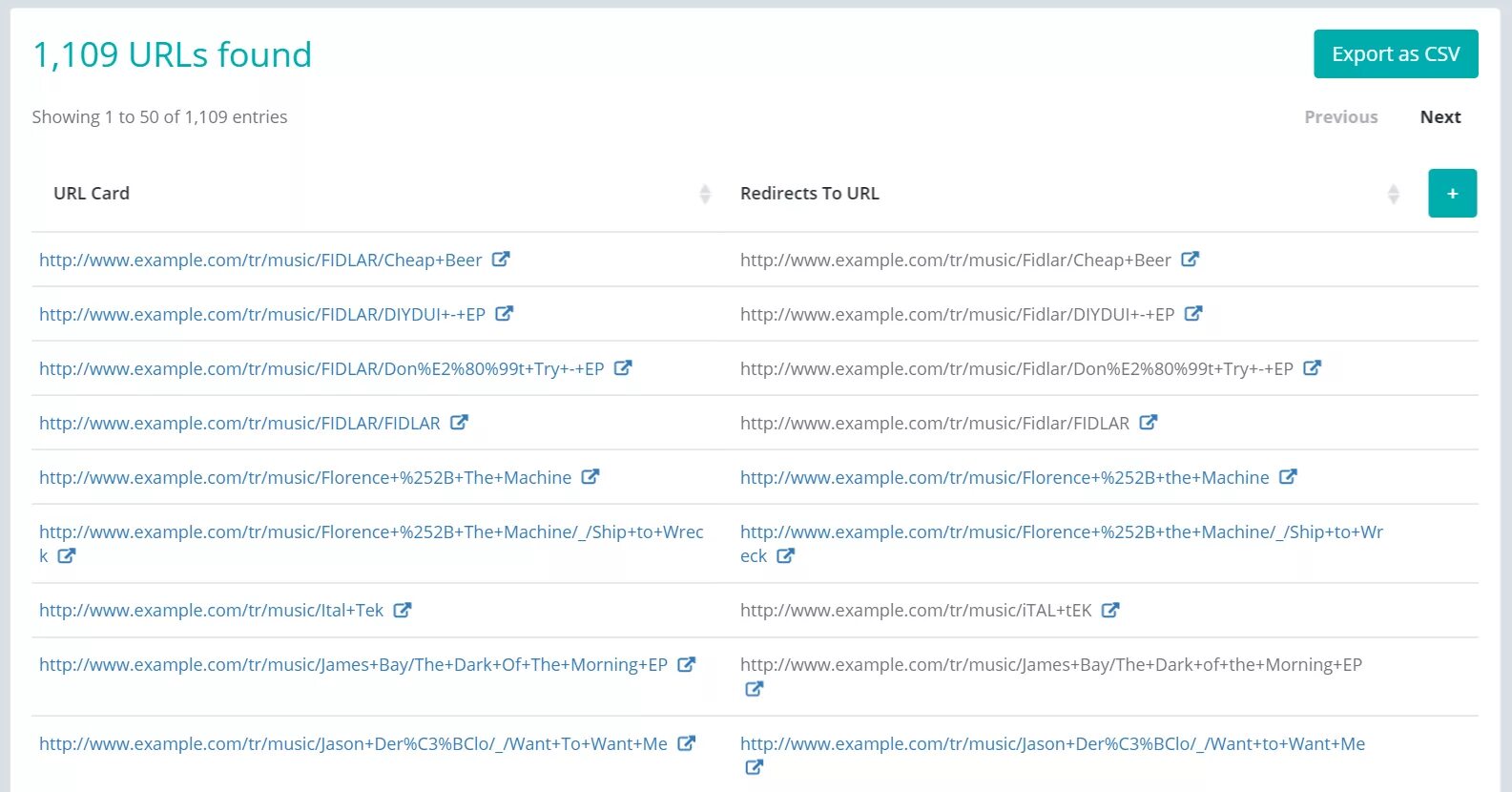1512x792 pixels.
Task: Select redirect text Fidlar/FIDLAR
Action: [935, 424]
